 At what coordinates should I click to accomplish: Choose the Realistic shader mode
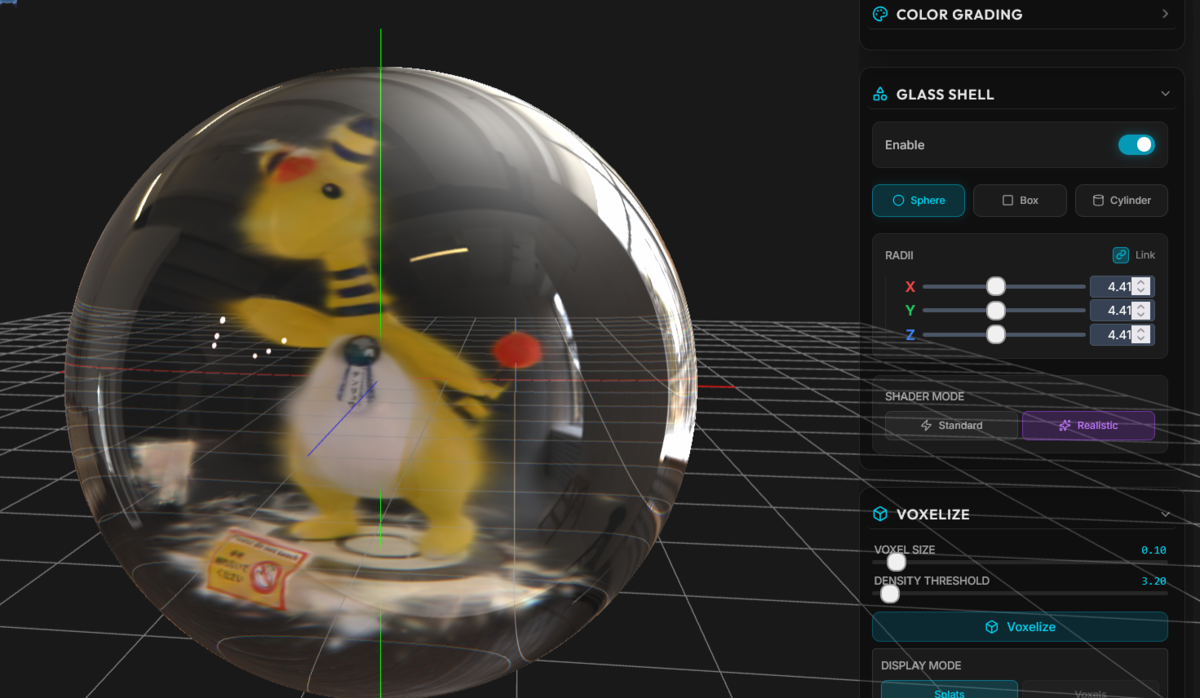coord(1088,426)
